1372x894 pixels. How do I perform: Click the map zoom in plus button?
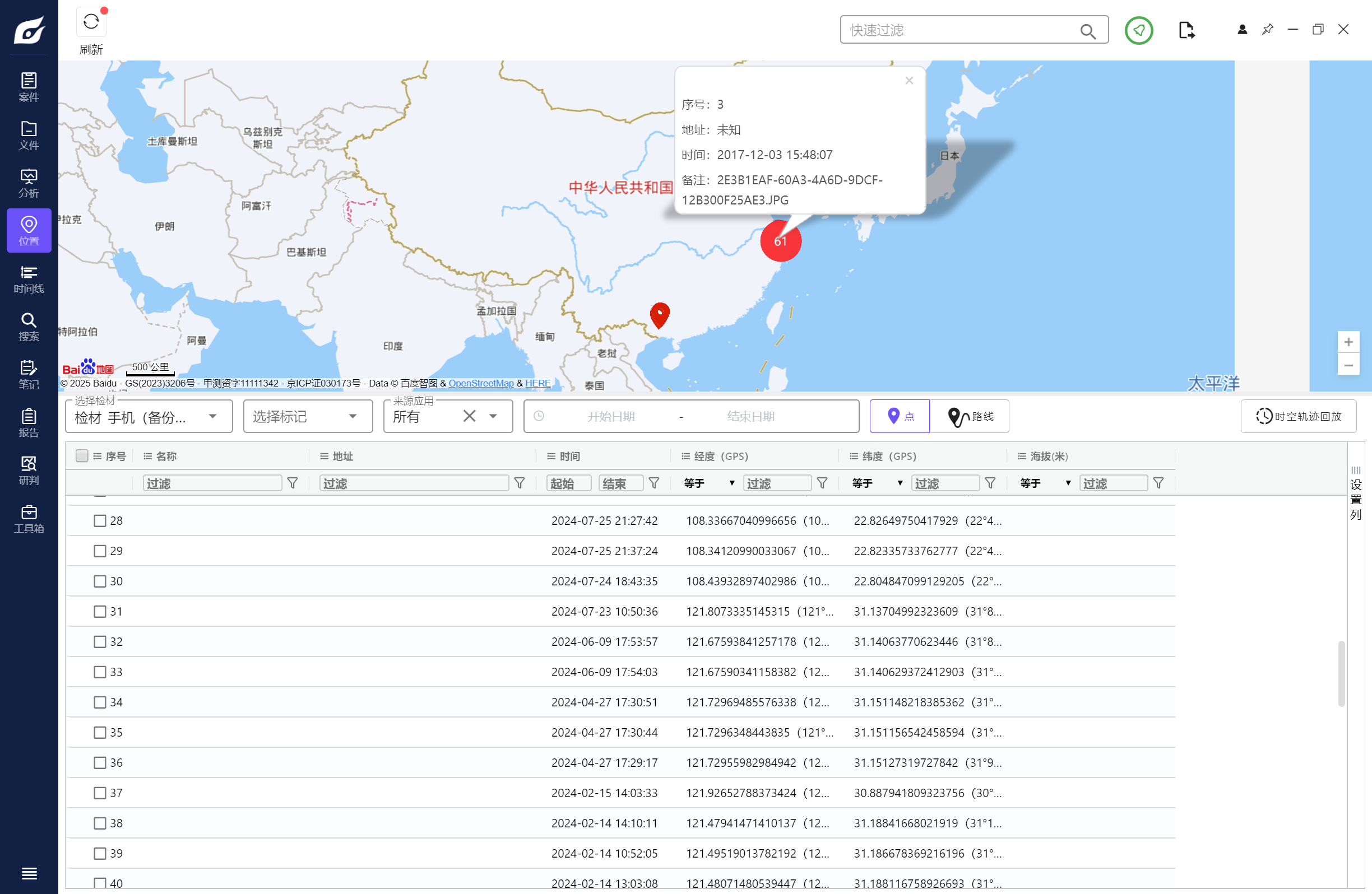(1348, 342)
